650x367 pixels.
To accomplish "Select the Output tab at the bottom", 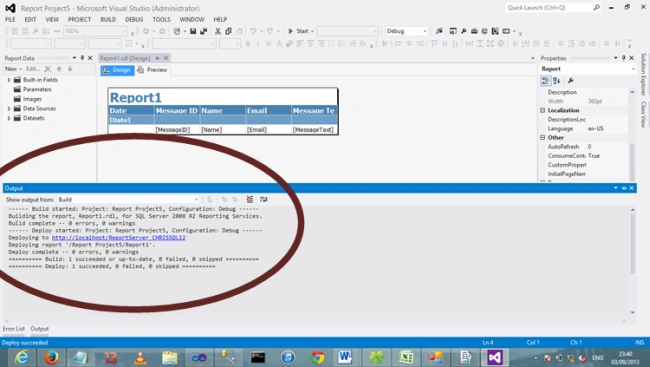I will pos(39,328).
